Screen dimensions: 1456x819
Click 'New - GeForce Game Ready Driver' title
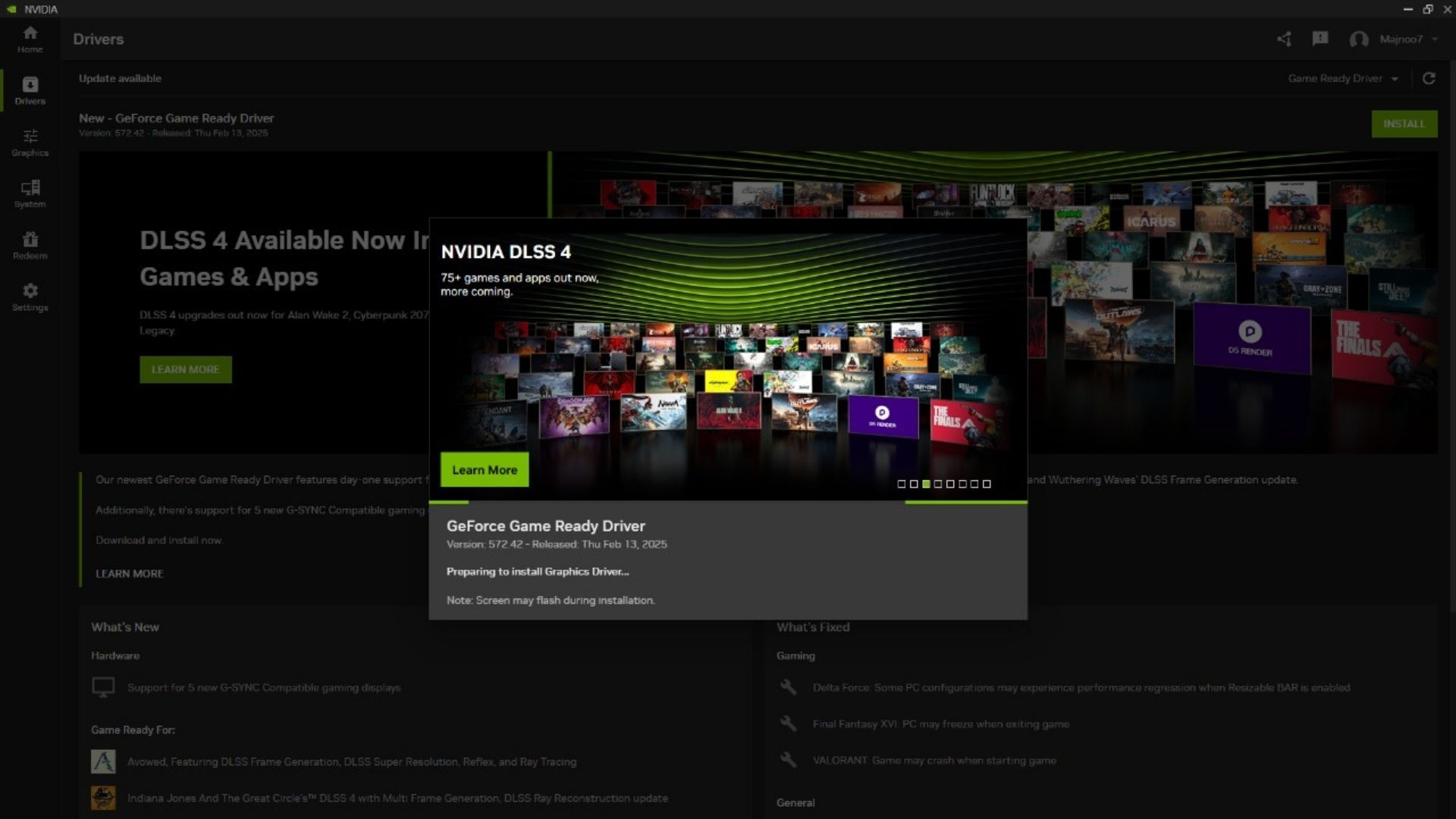click(177, 118)
